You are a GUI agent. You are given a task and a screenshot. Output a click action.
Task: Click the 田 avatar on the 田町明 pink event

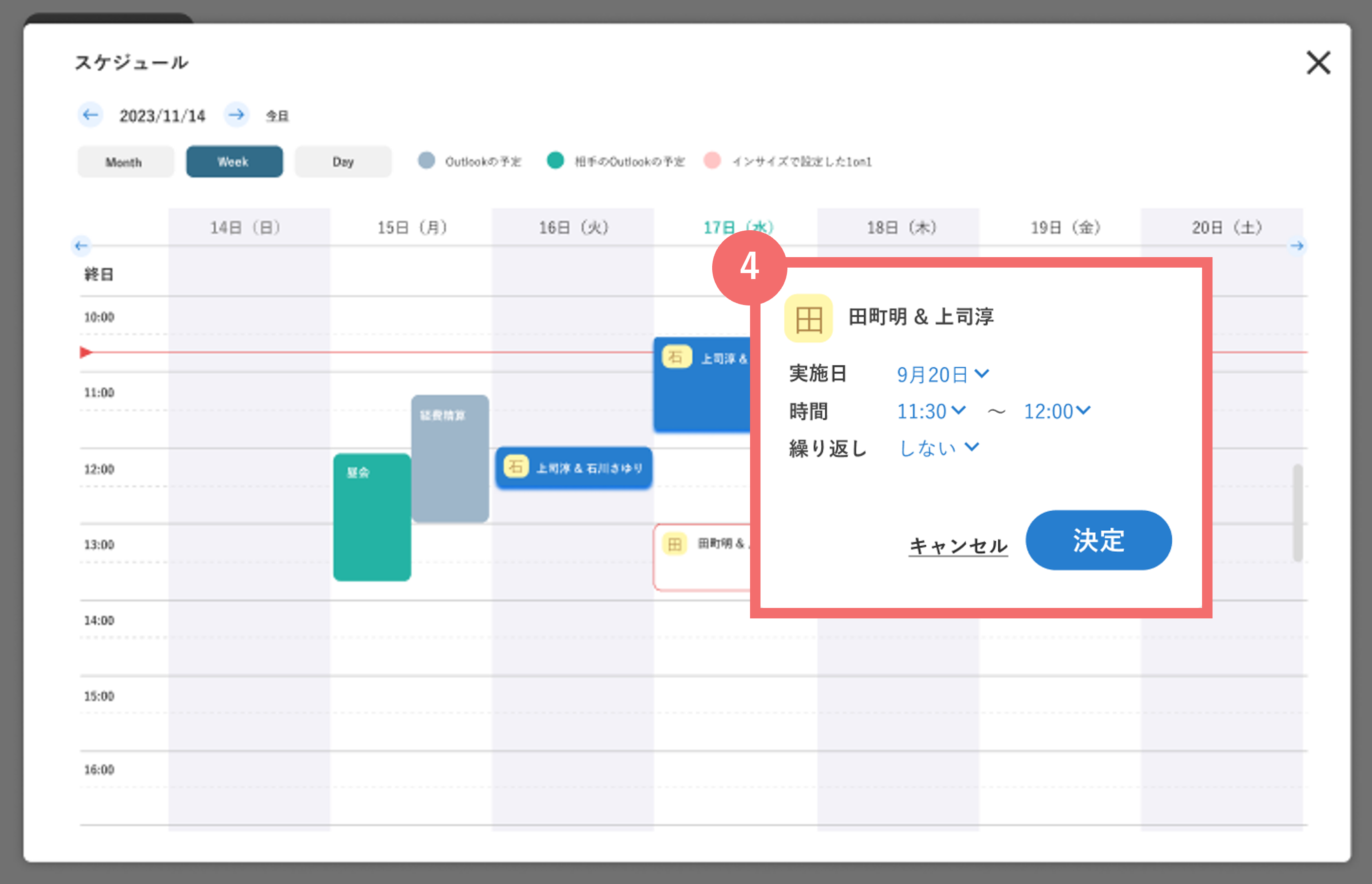[674, 544]
